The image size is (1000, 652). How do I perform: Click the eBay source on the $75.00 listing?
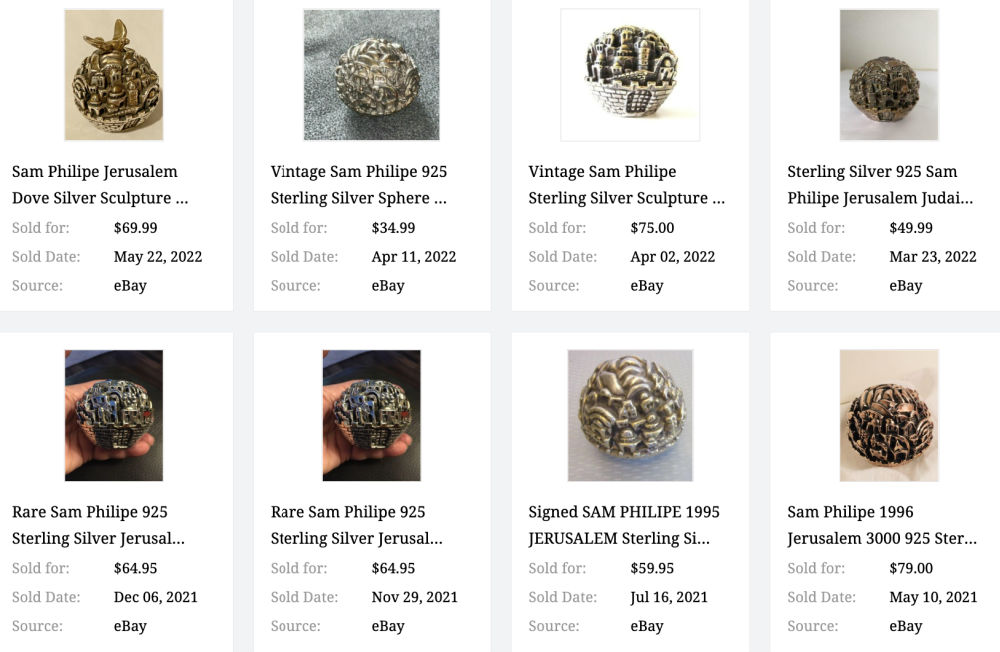coord(647,286)
